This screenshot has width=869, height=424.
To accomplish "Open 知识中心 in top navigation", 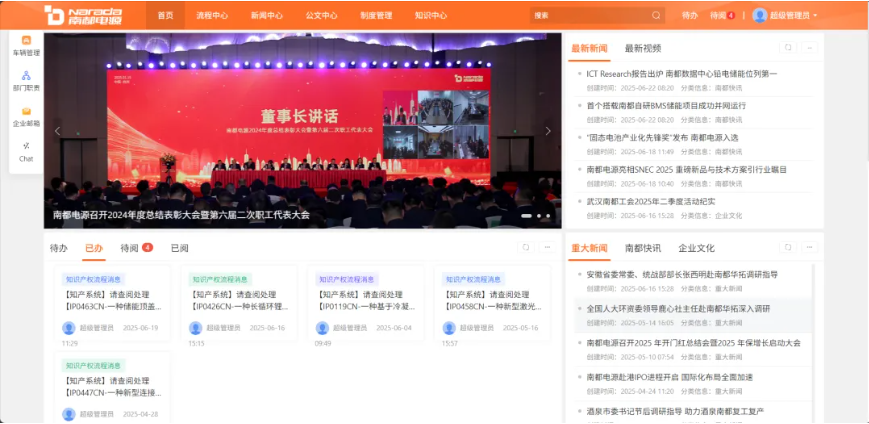I will tap(431, 16).
